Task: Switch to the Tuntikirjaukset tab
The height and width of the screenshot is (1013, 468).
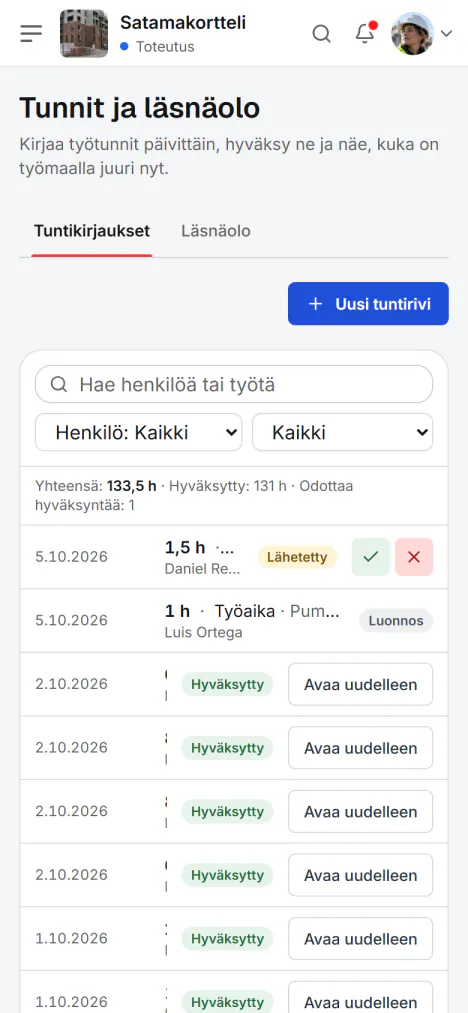Action: (x=92, y=231)
